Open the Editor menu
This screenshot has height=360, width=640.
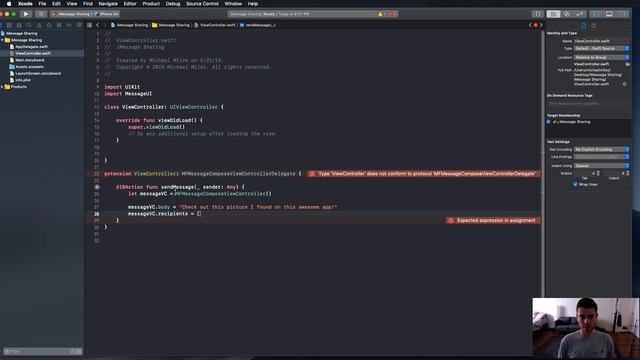tap(130, 4)
